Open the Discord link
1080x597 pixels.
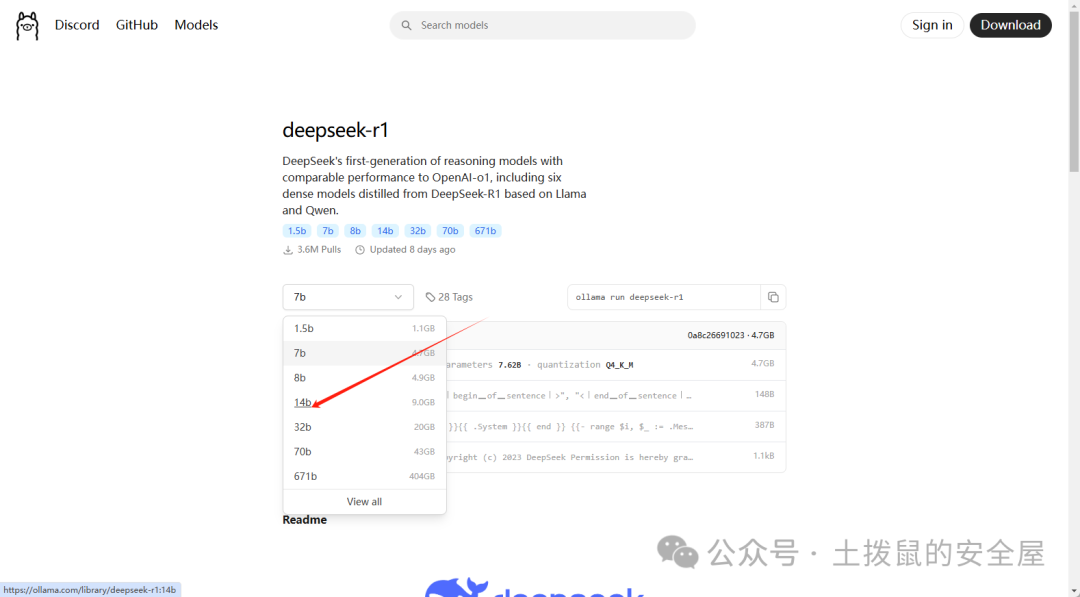[x=77, y=25]
